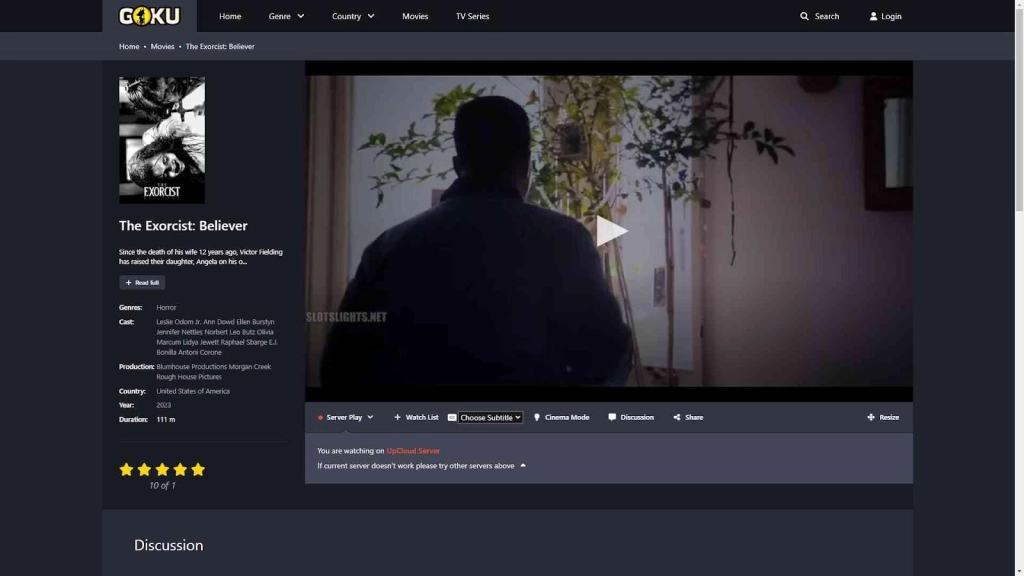Click the Search magnifier icon

[804, 16]
